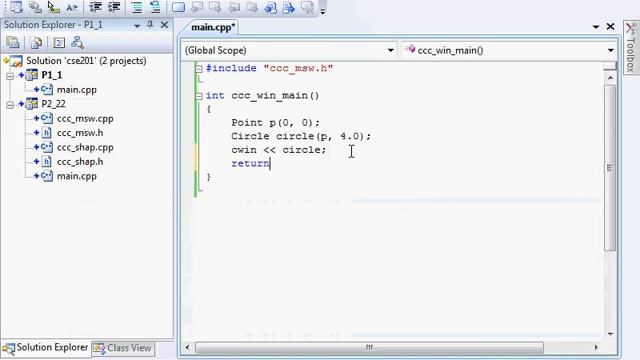The height and width of the screenshot is (360, 640).
Task: Toggle a bookmark on current line
Action: click(x=178, y=7)
